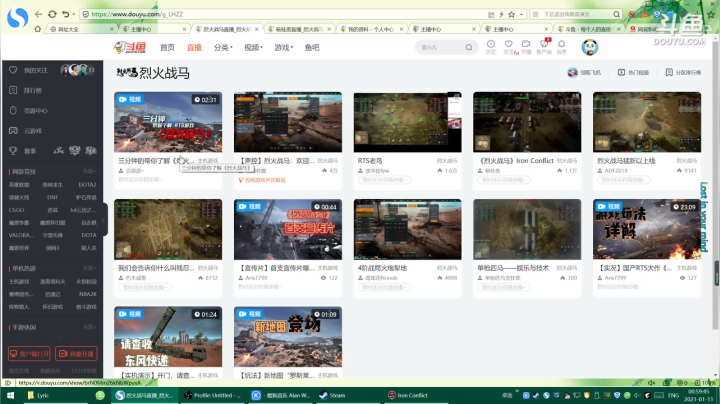This screenshot has height=404, width=720.
Task: Open the followed heart icon in header
Action: click(508, 44)
